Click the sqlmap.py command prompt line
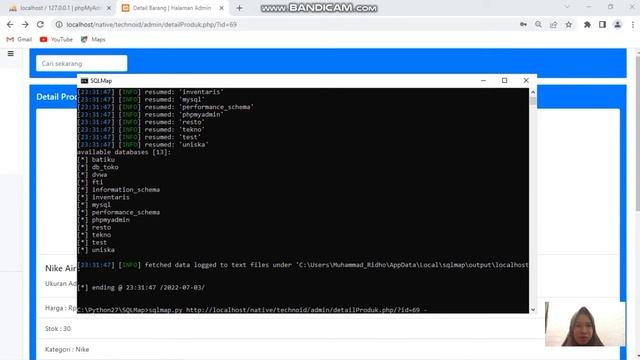The width and height of the screenshot is (640, 360). click(x=252, y=310)
